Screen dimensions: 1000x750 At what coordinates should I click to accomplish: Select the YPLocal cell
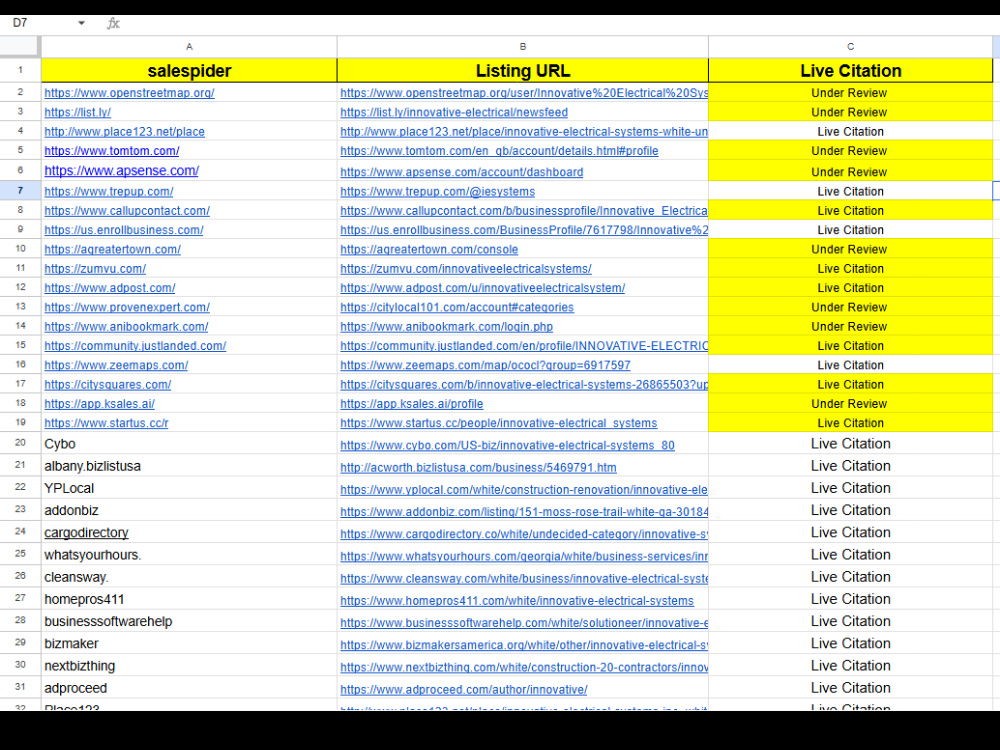coord(189,489)
